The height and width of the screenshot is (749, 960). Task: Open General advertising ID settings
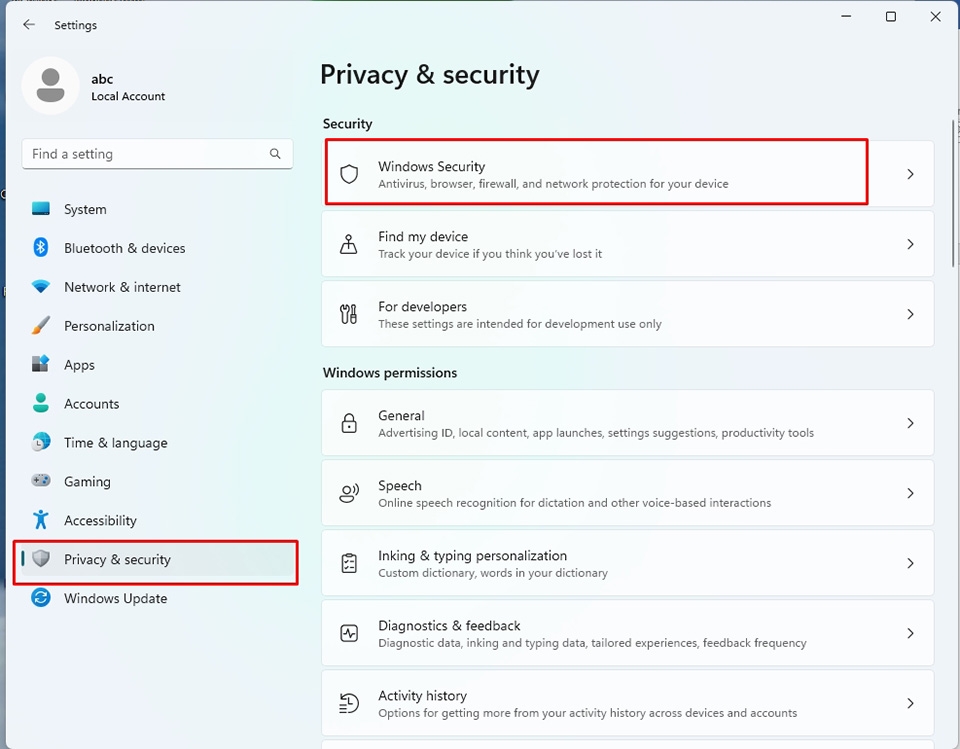coord(627,422)
